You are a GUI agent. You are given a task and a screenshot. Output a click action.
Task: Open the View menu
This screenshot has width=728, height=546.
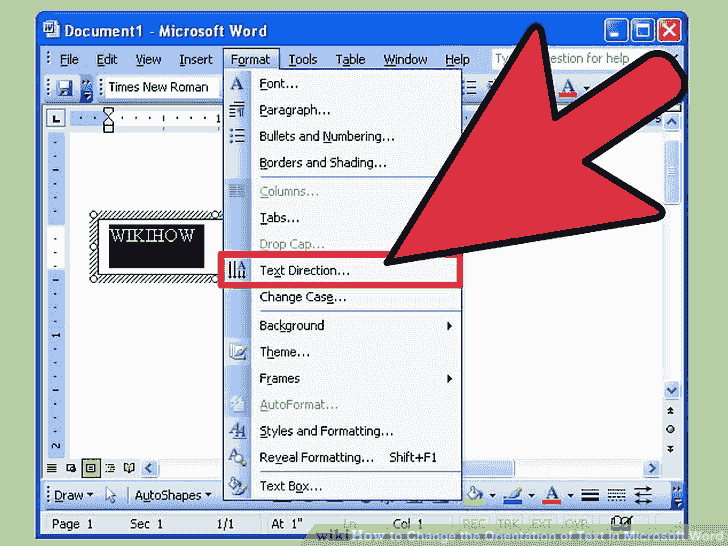coord(148,60)
